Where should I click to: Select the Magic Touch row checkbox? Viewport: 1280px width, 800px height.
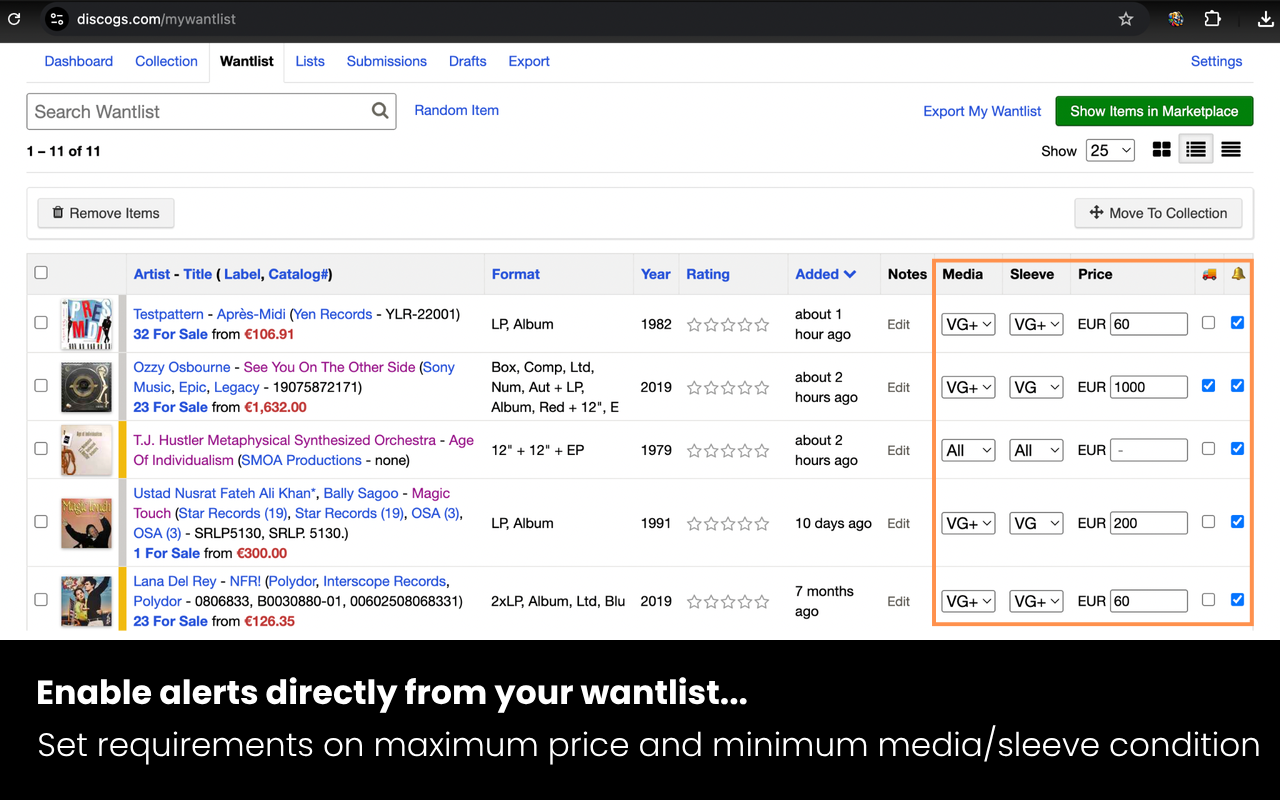41,521
